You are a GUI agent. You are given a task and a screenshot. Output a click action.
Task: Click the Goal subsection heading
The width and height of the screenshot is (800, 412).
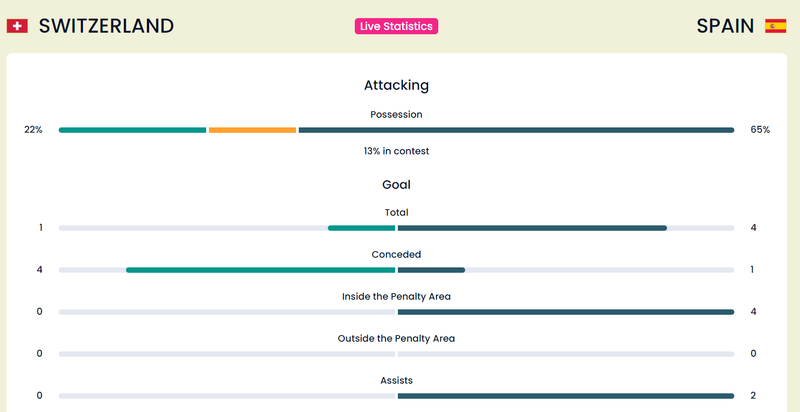396,185
